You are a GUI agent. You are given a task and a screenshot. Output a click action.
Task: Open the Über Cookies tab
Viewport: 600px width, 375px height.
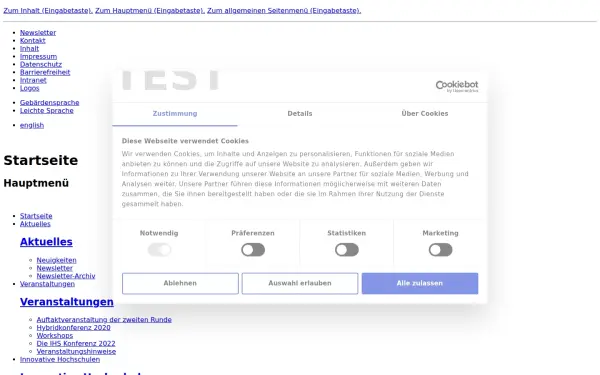425,114
